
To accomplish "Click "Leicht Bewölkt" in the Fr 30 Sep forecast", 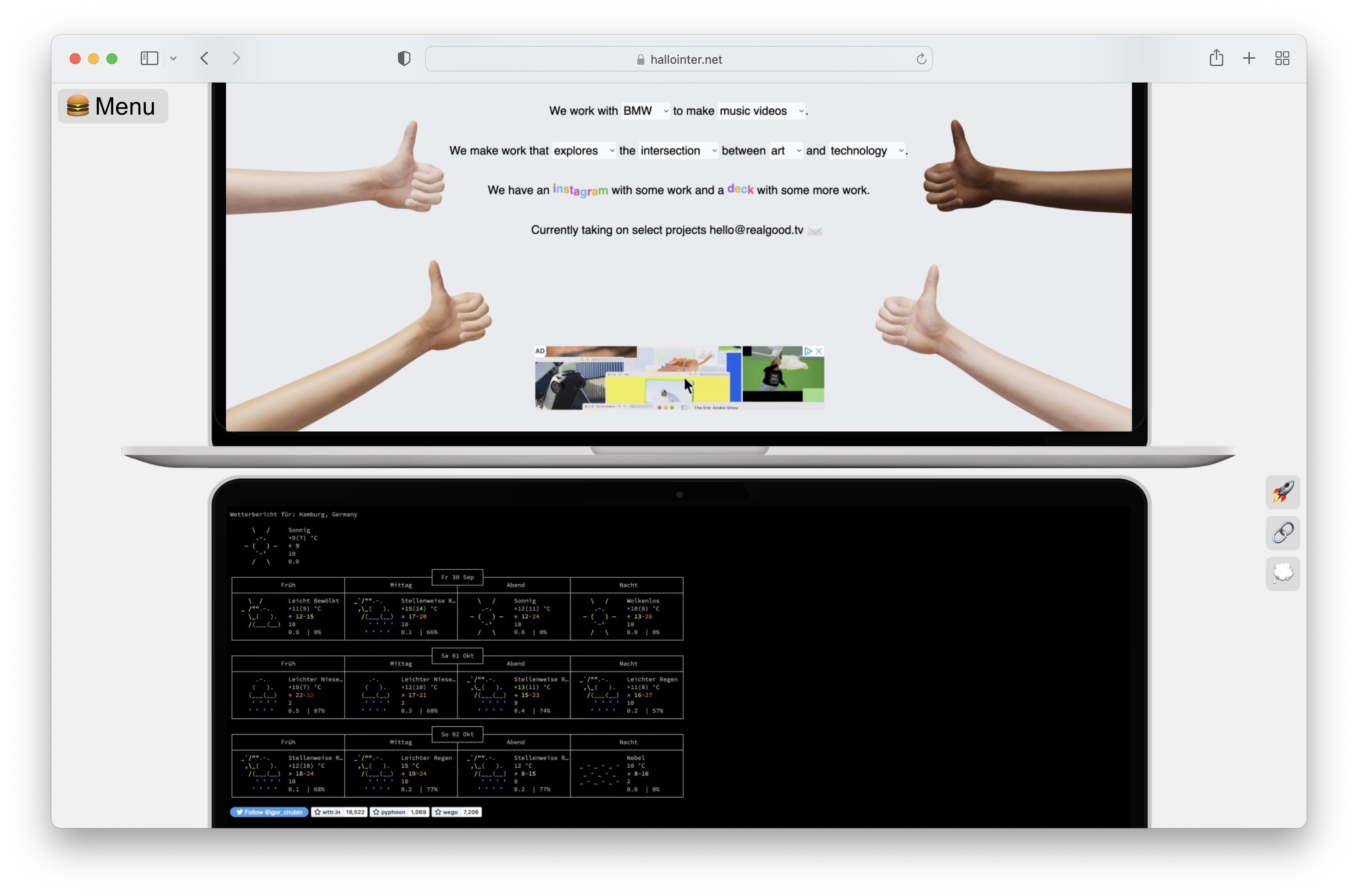I will (x=314, y=601).
